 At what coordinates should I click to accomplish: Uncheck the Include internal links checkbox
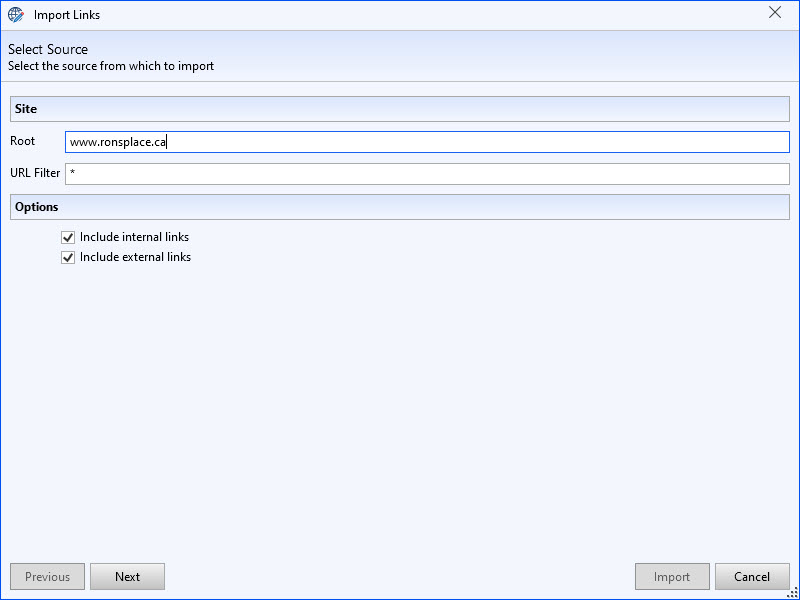68,237
